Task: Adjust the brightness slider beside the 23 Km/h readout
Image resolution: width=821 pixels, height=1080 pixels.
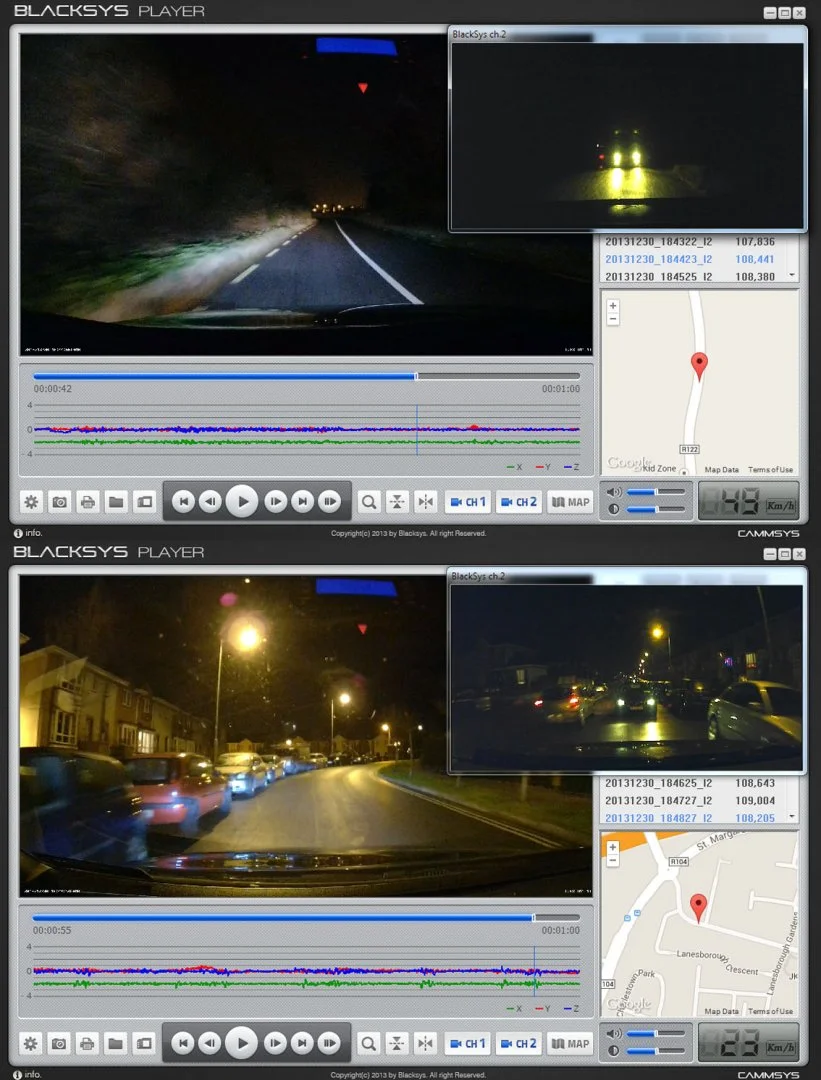Action: point(655,1050)
